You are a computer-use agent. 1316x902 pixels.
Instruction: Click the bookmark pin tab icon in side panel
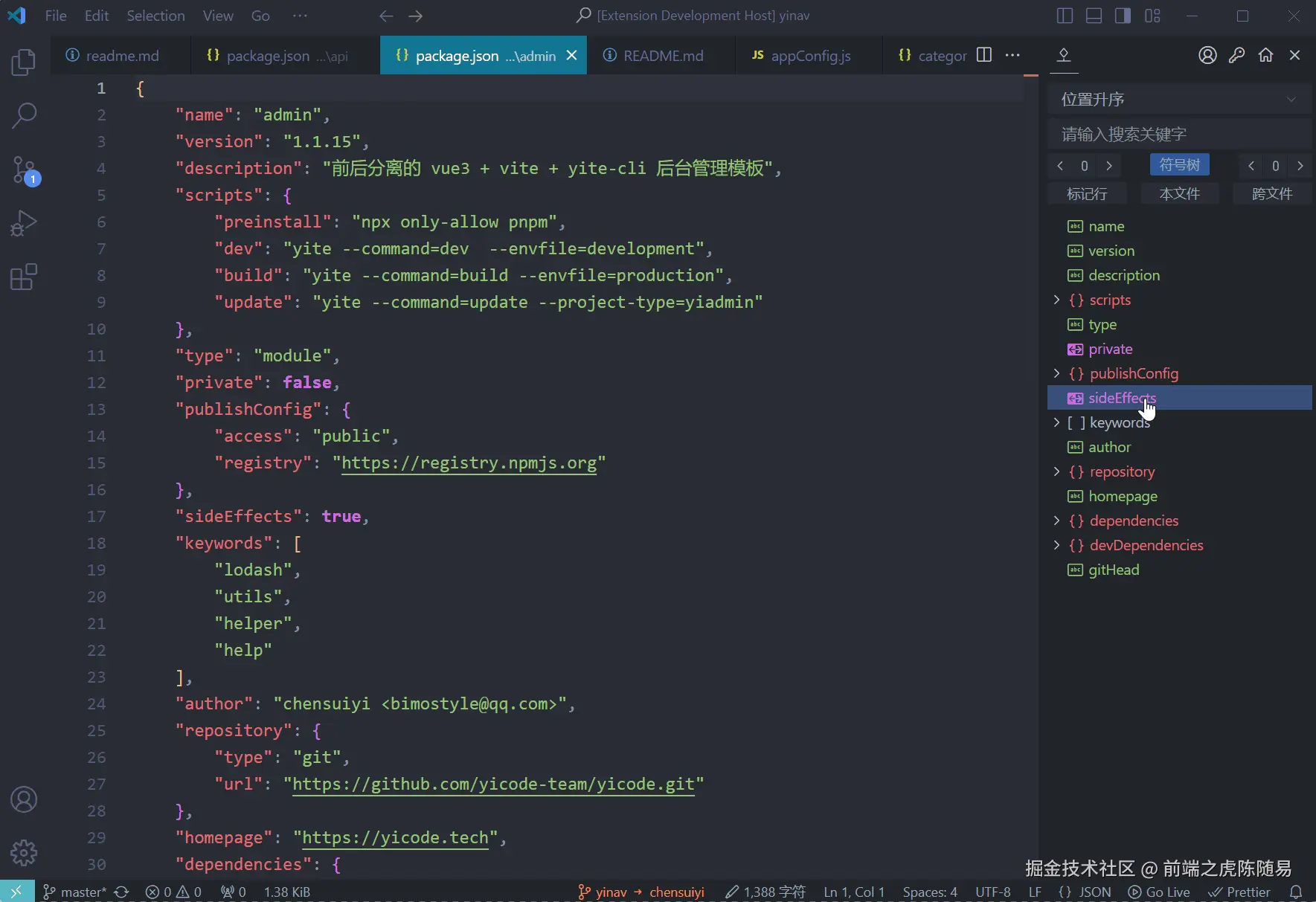pyautogui.click(x=1064, y=55)
